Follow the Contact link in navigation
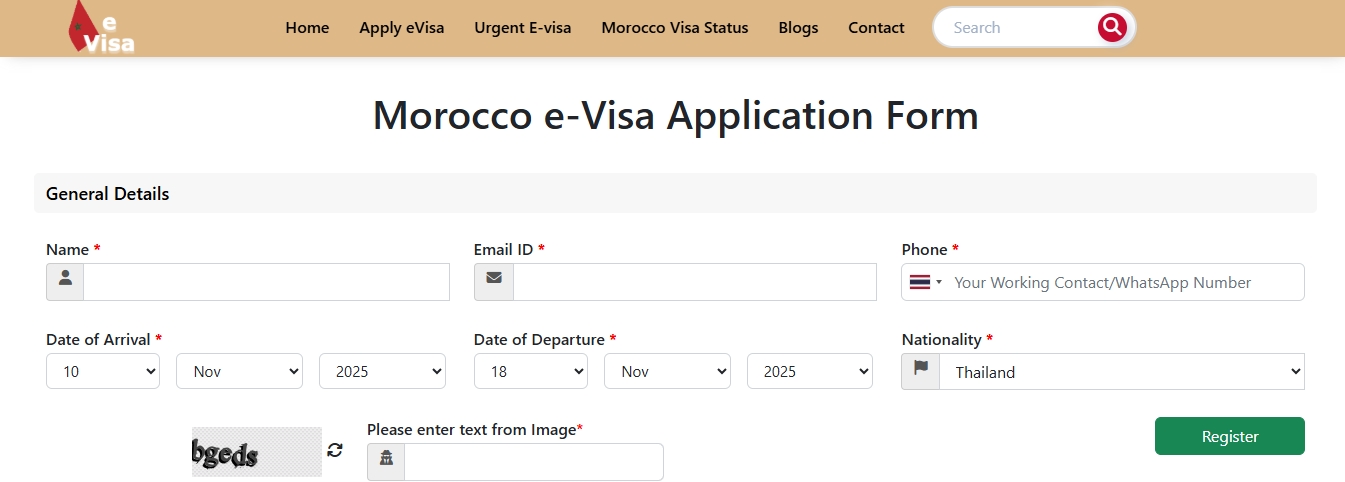Screen dimensions: 1345x482 tap(876, 28)
